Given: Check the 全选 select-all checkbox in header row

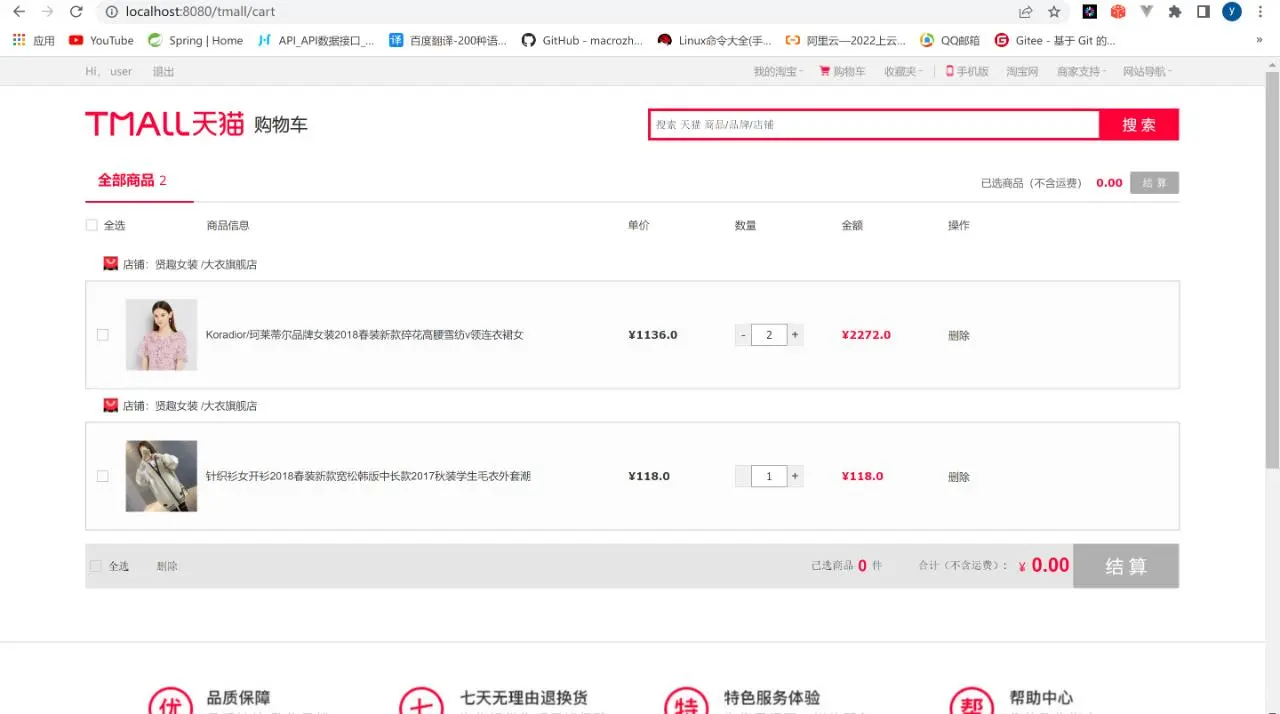Looking at the screenshot, I should tap(91, 225).
